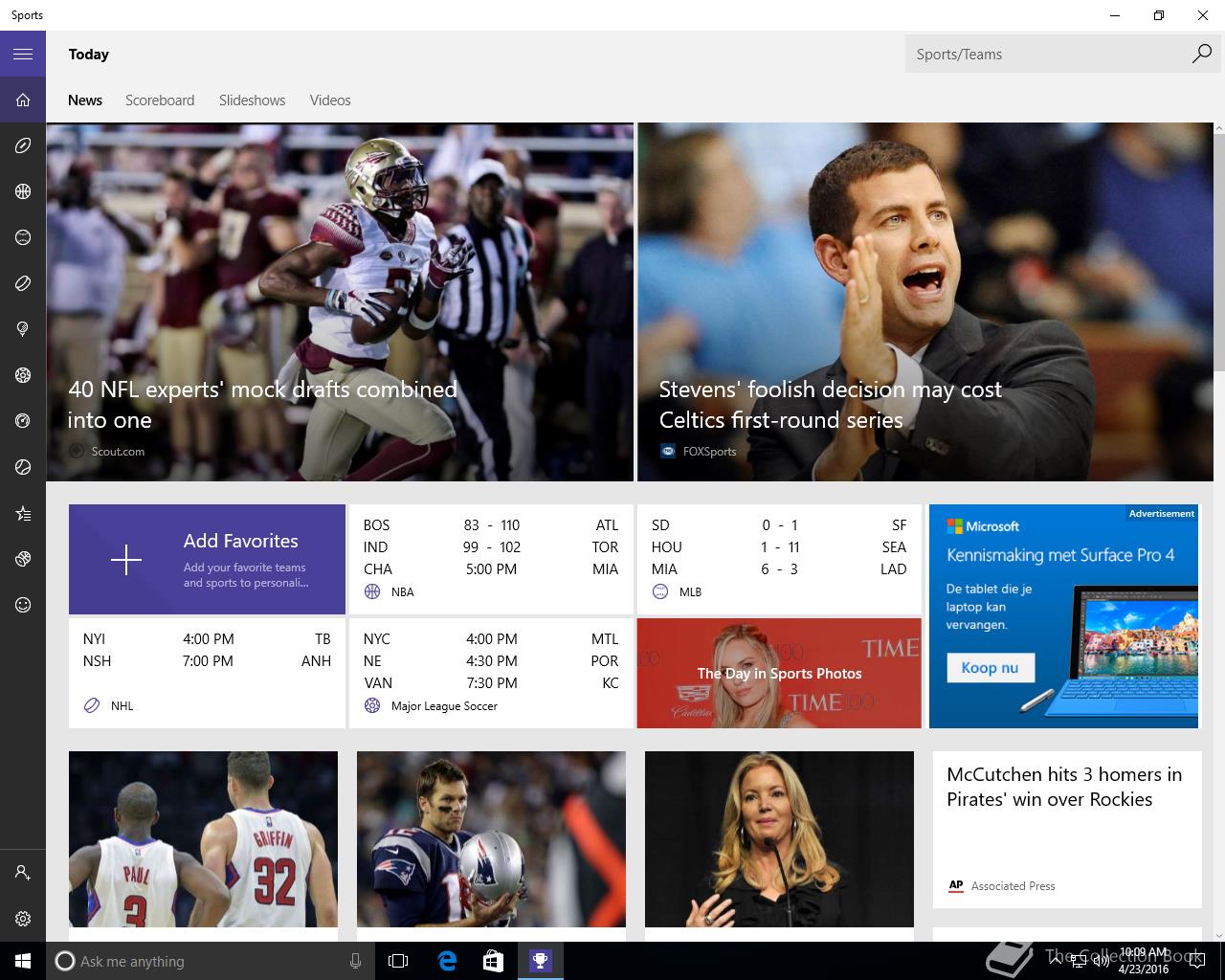Click the Scout.com source label

(x=118, y=451)
